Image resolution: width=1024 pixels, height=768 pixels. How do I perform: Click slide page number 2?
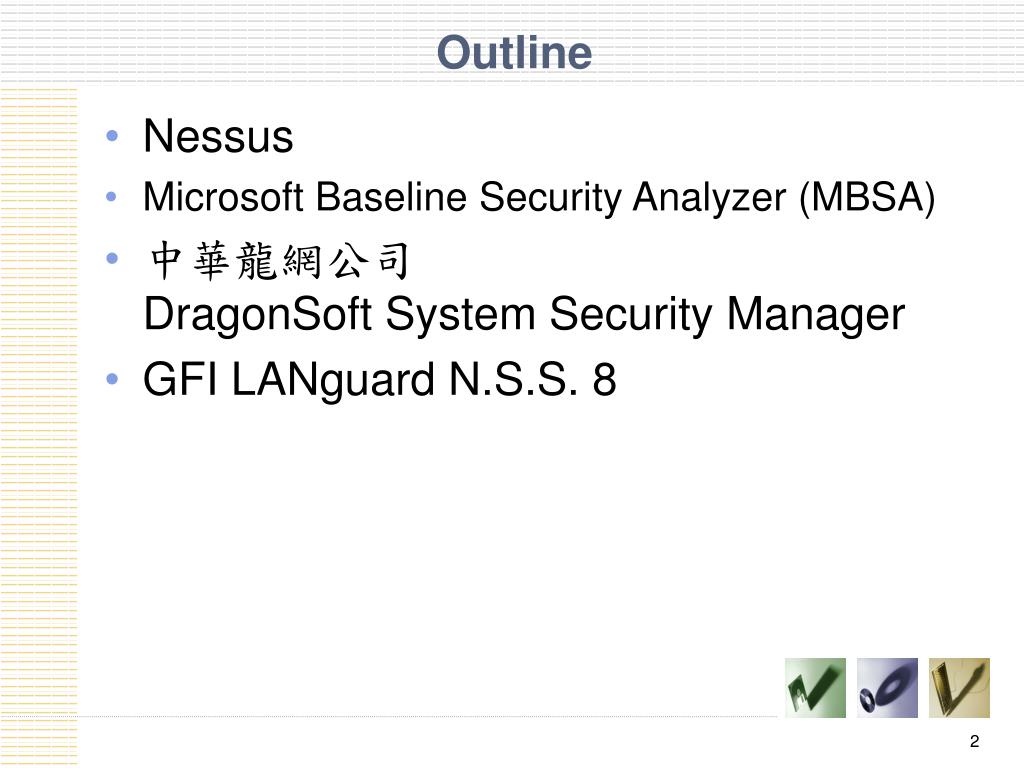974,741
